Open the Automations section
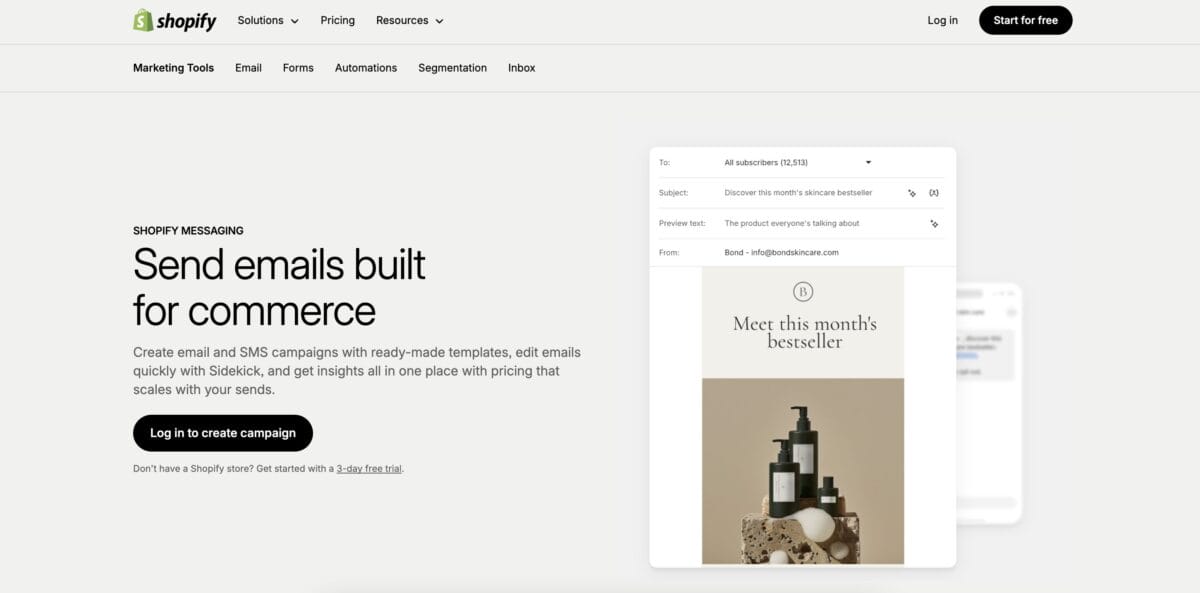The width and height of the screenshot is (1200, 593). coord(365,67)
